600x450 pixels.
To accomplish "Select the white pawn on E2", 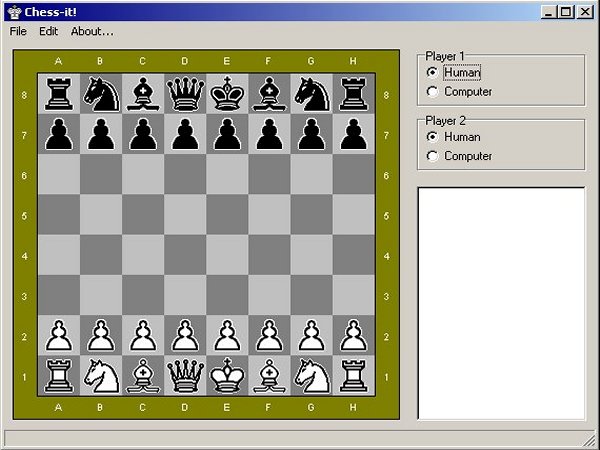I will pos(227,334).
